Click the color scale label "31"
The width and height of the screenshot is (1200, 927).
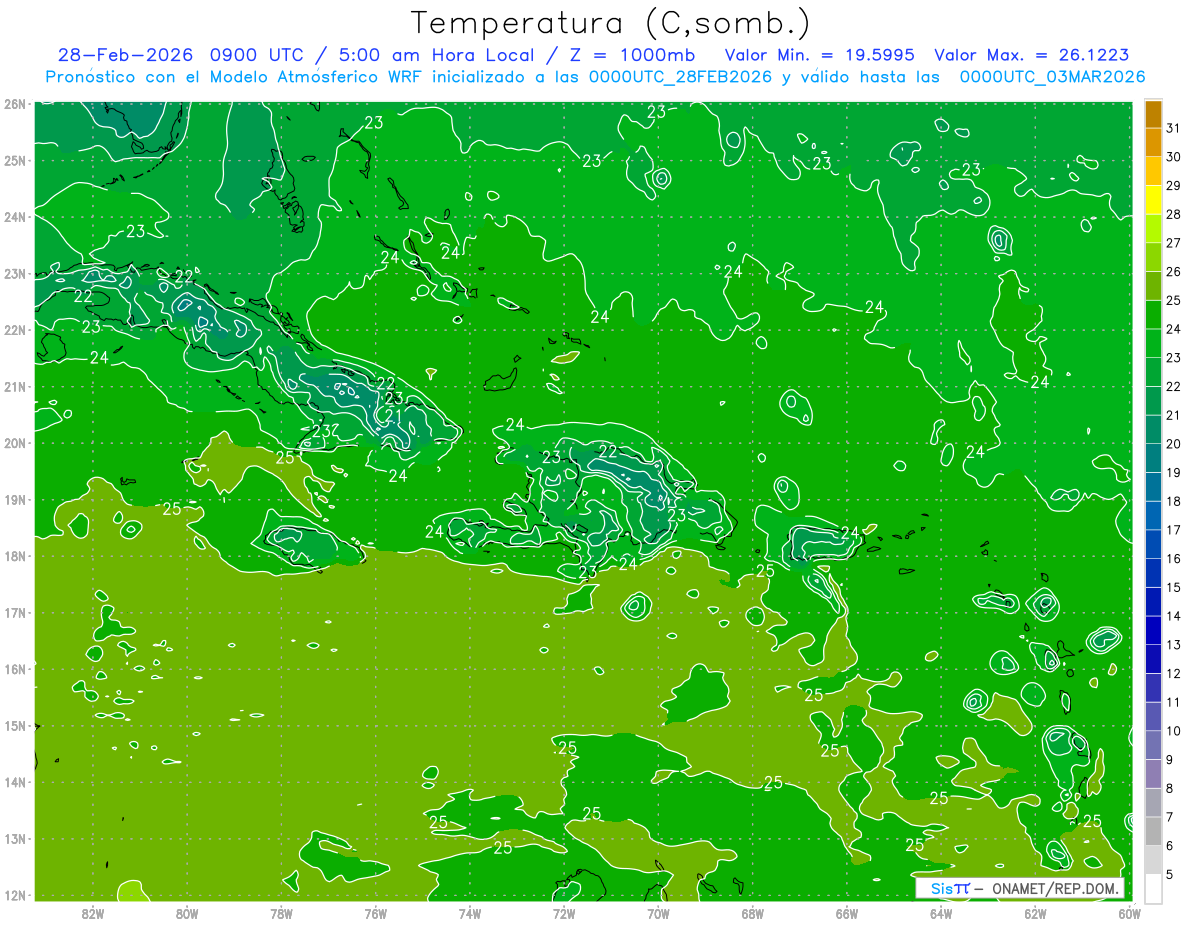click(1174, 128)
